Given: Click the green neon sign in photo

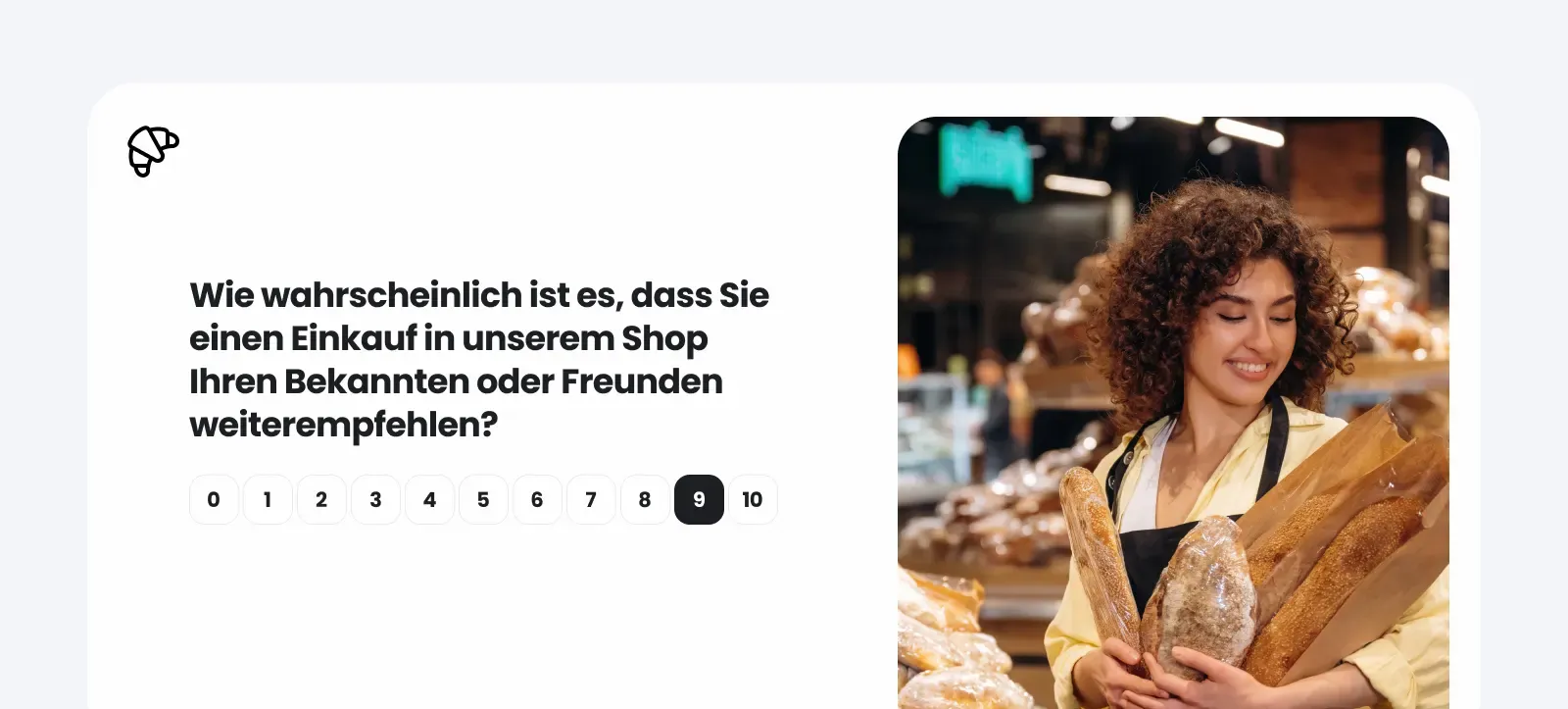Looking at the screenshot, I should coord(985,159).
